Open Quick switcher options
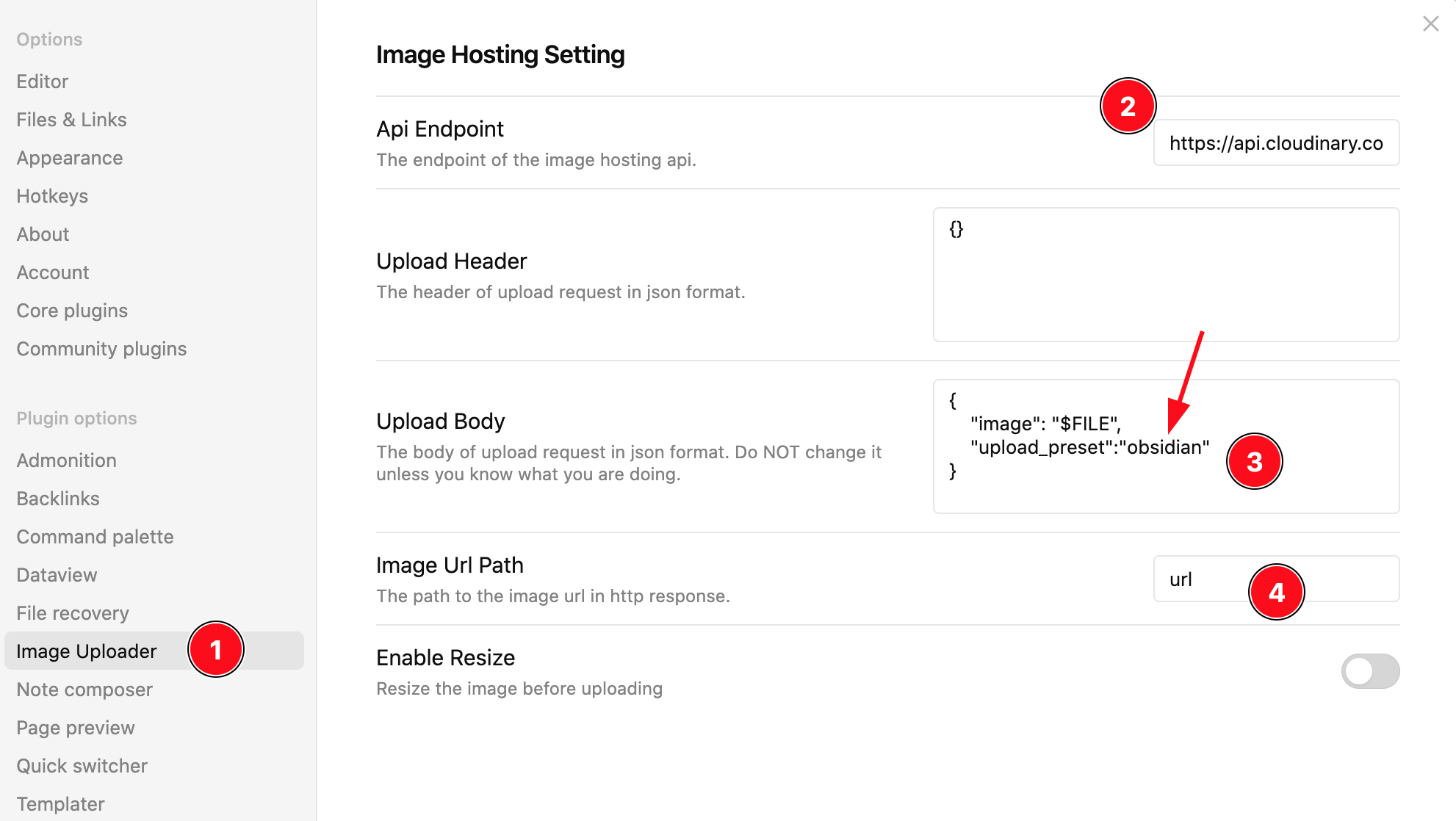1456x821 pixels. point(82,766)
